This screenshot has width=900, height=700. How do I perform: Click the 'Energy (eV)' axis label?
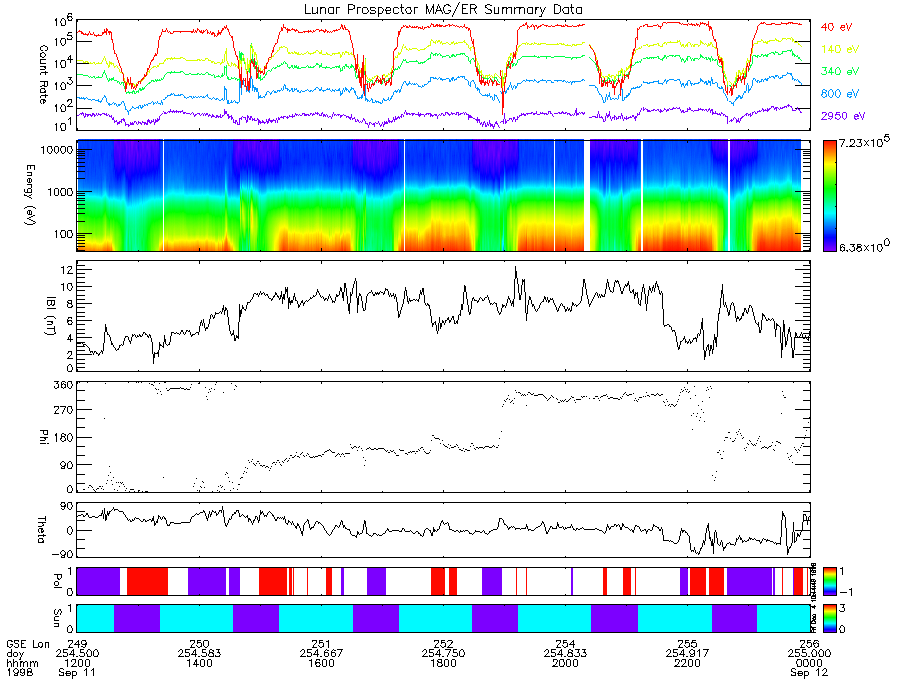click(30, 195)
